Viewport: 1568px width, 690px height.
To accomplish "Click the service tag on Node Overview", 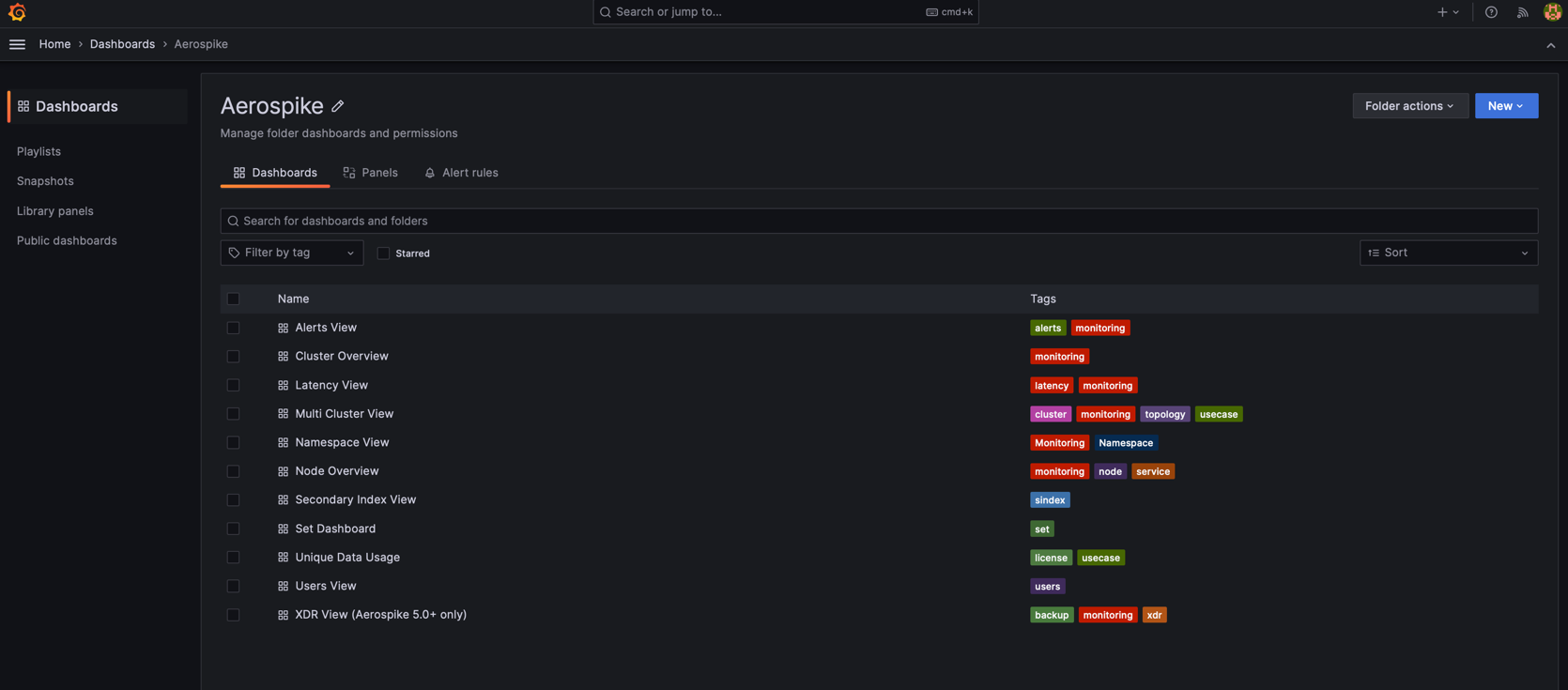I will point(1153,471).
